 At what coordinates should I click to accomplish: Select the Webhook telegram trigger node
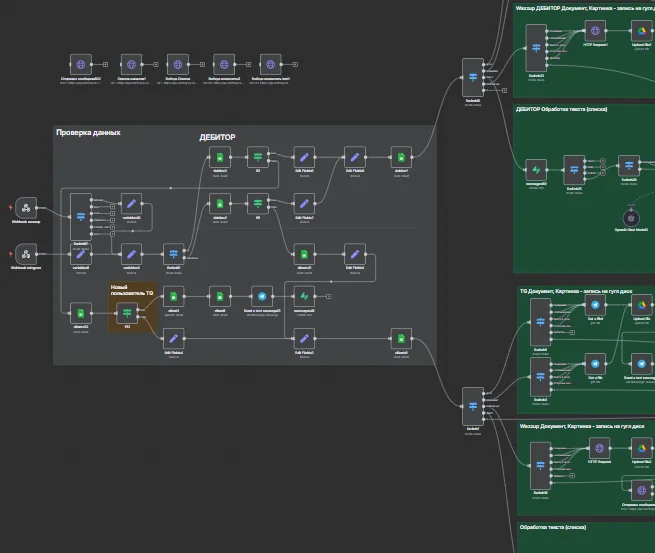click(26, 254)
